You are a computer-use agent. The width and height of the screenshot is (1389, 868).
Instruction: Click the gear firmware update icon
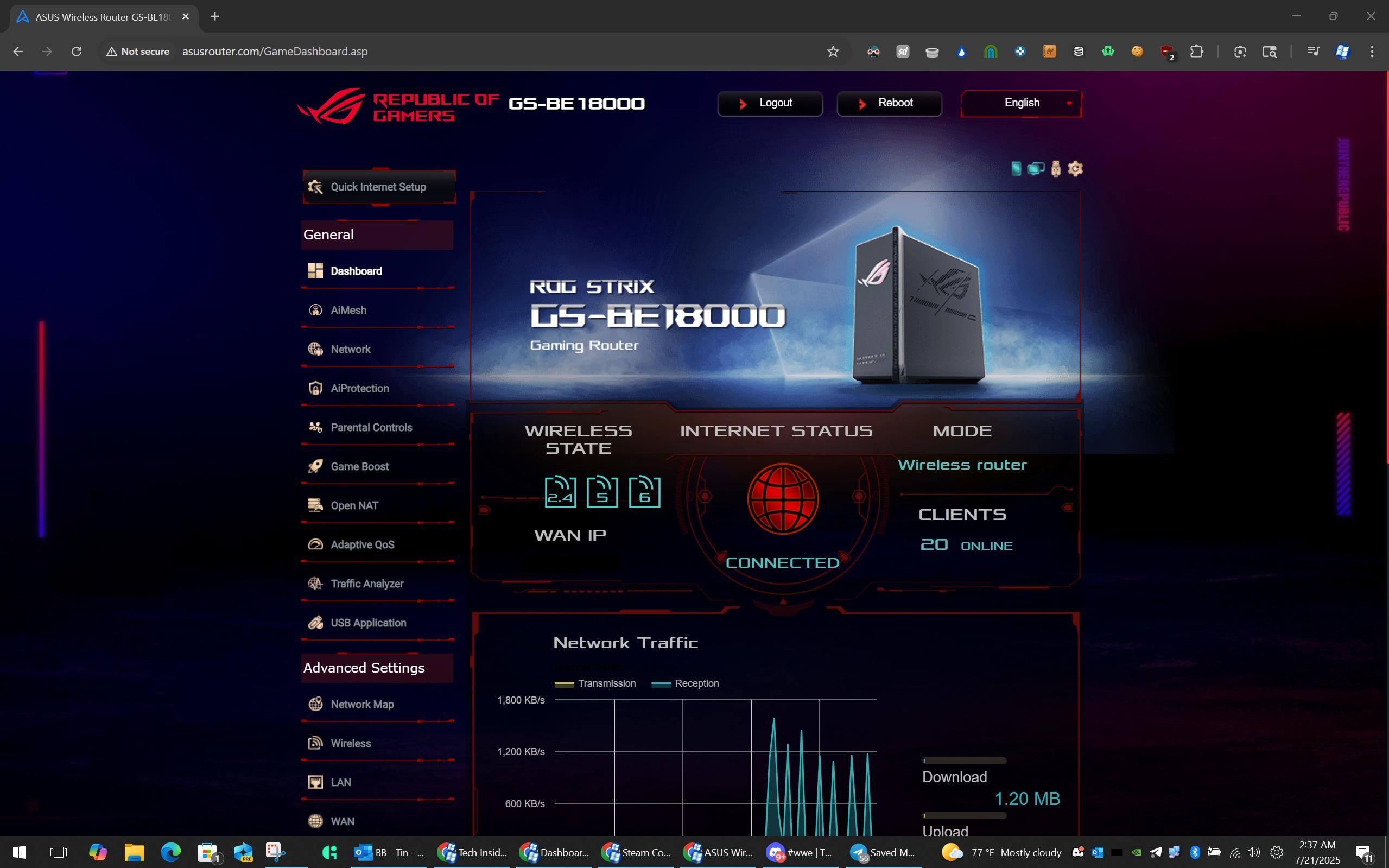click(x=1075, y=169)
